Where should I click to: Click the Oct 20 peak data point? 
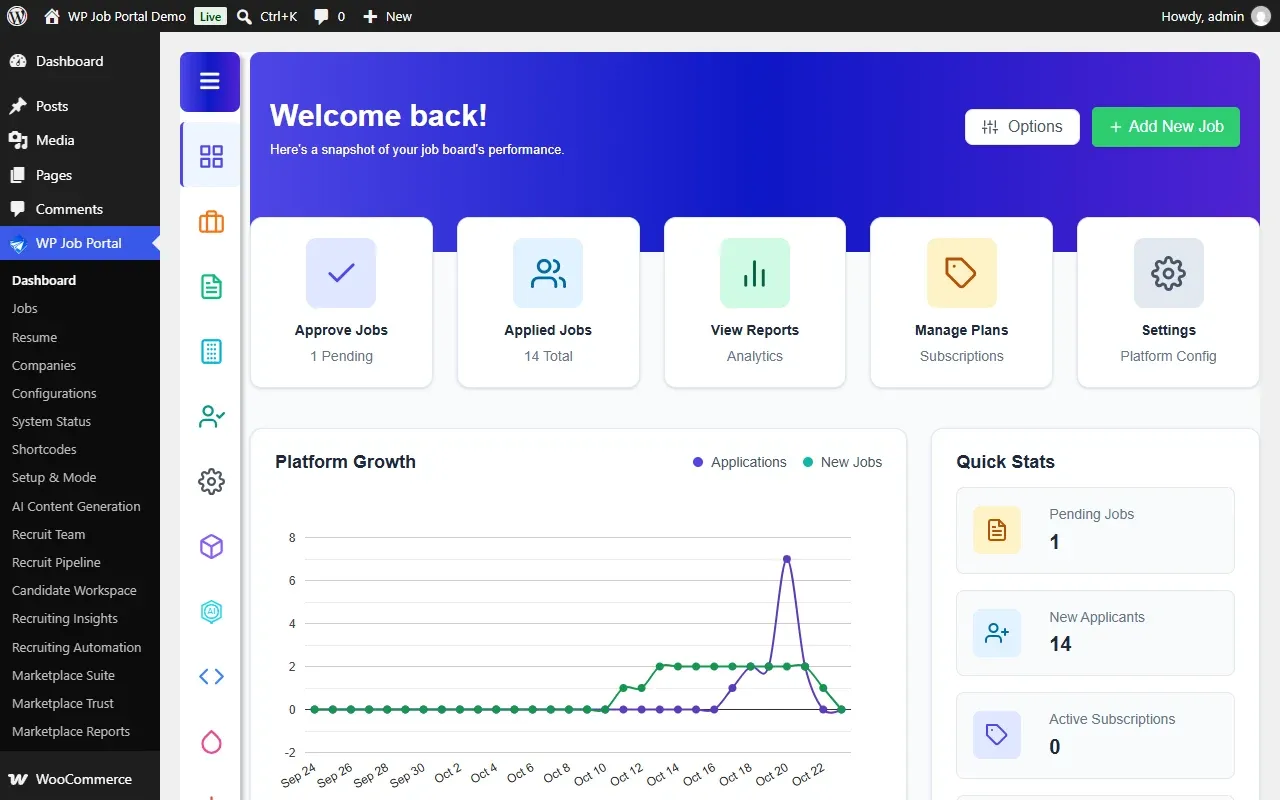coord(787,559)
